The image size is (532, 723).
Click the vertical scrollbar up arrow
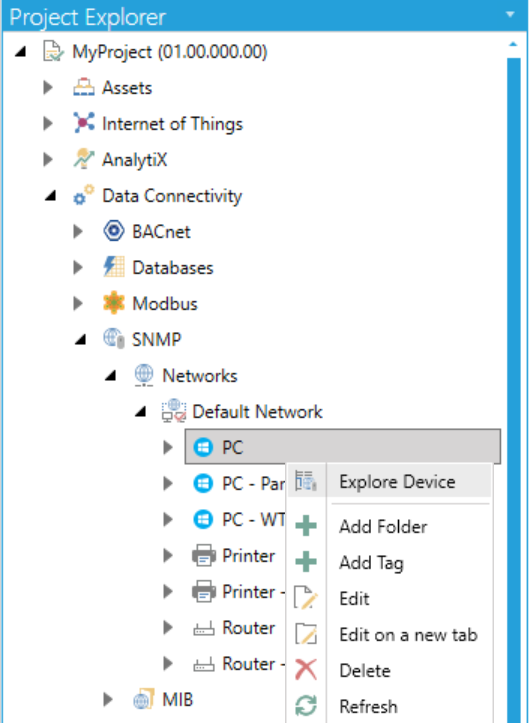pos(513,45)
